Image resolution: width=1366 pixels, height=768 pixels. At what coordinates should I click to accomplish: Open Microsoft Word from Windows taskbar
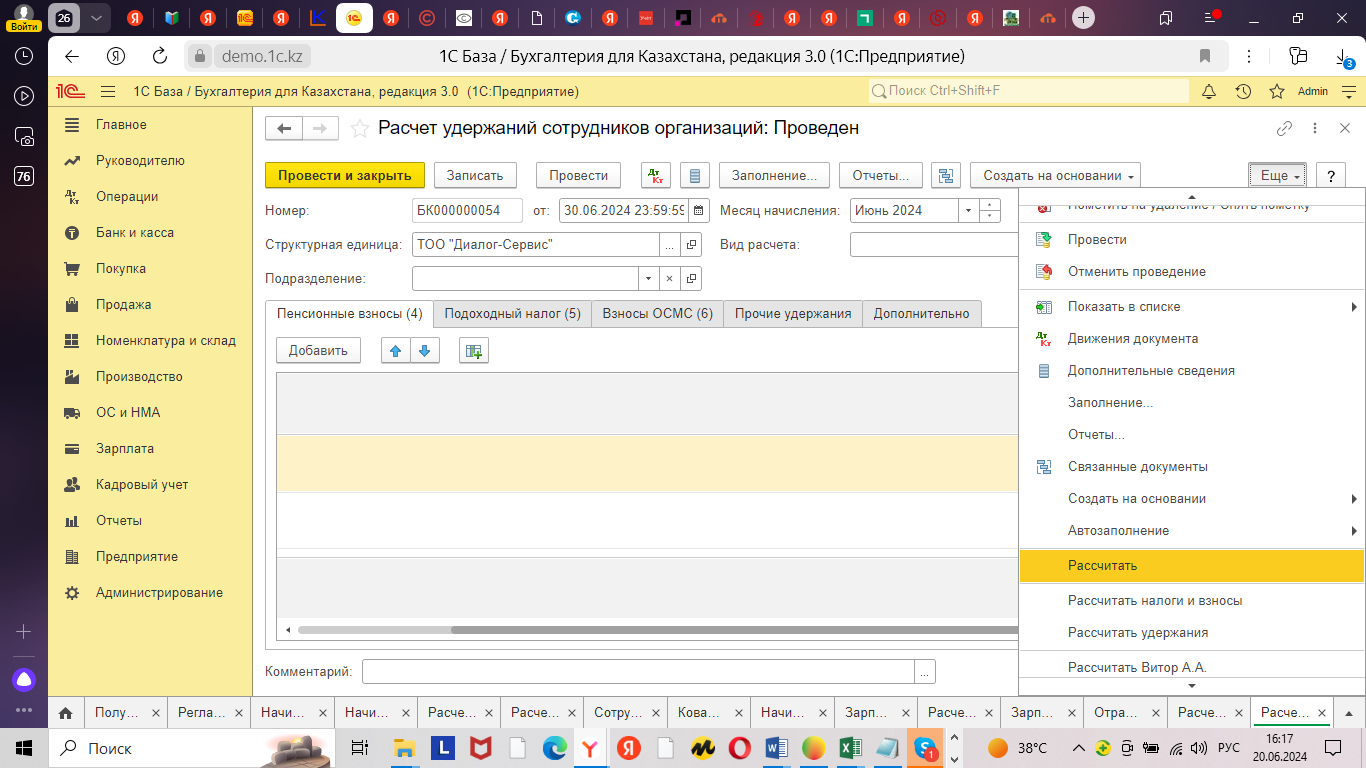[x=777, y=748]
